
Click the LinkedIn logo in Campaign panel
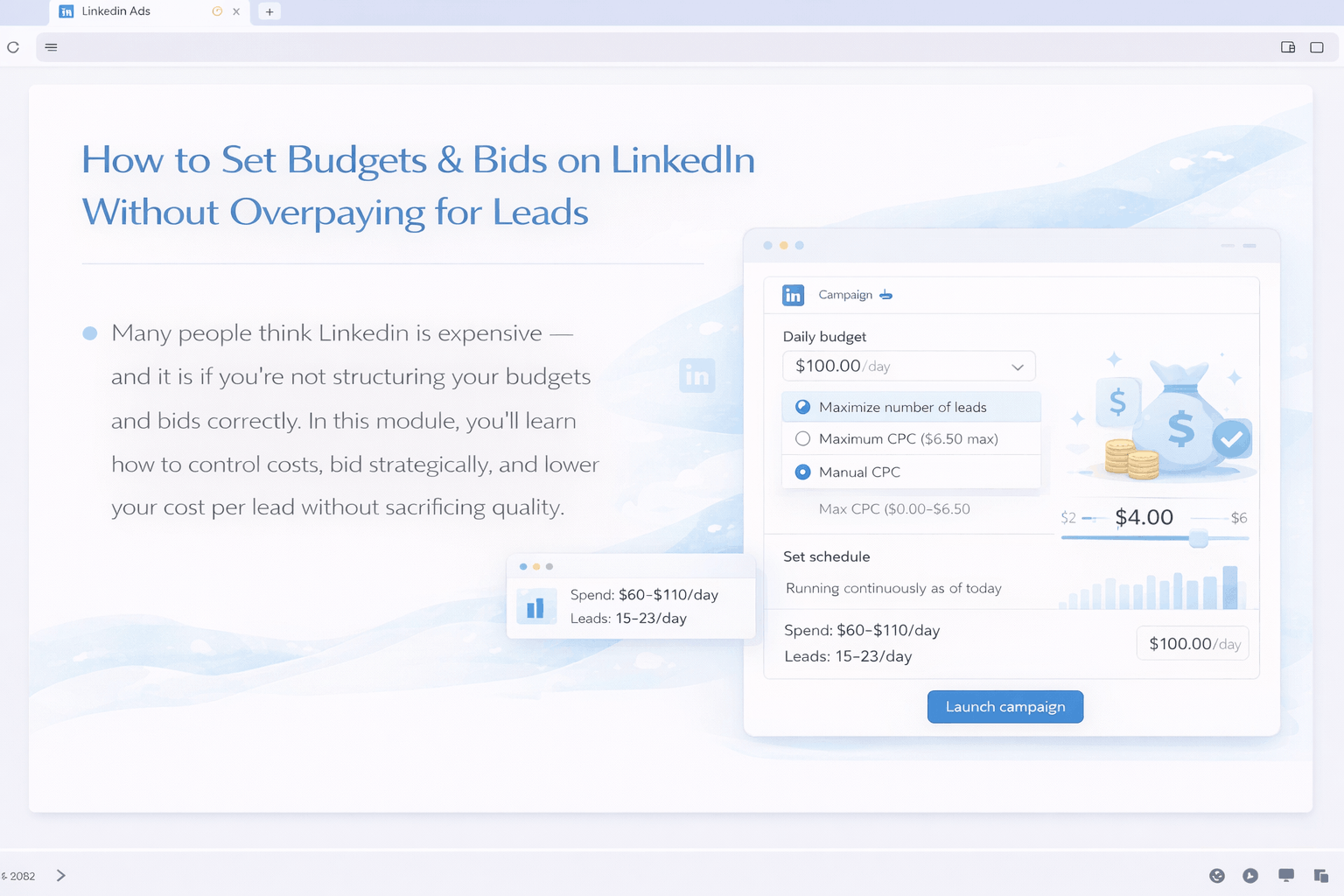(x=793, y=295)
